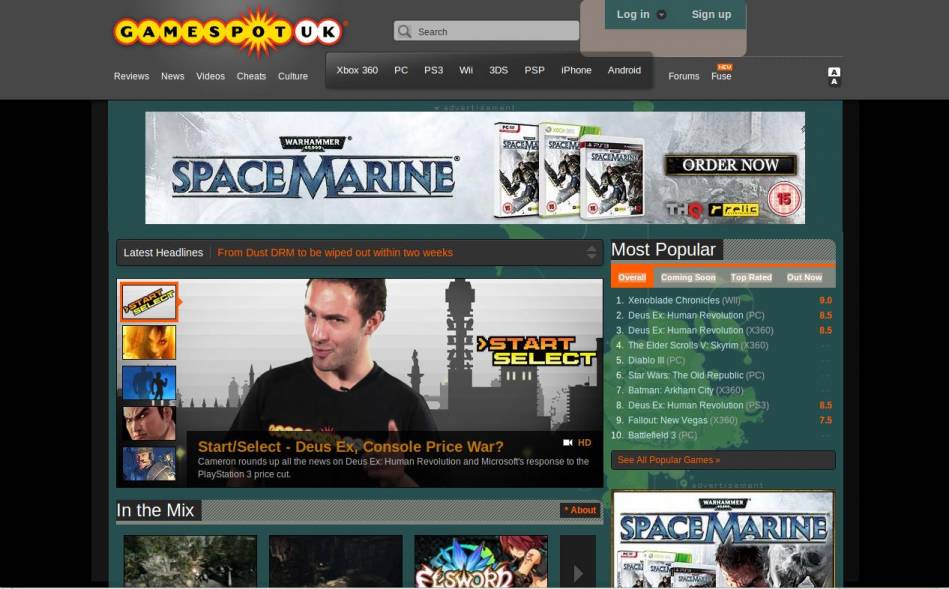The height and width of the screenshot is (589, 949).
Task: Open Fallout: New Vegas entry
Action: [682, 420]
